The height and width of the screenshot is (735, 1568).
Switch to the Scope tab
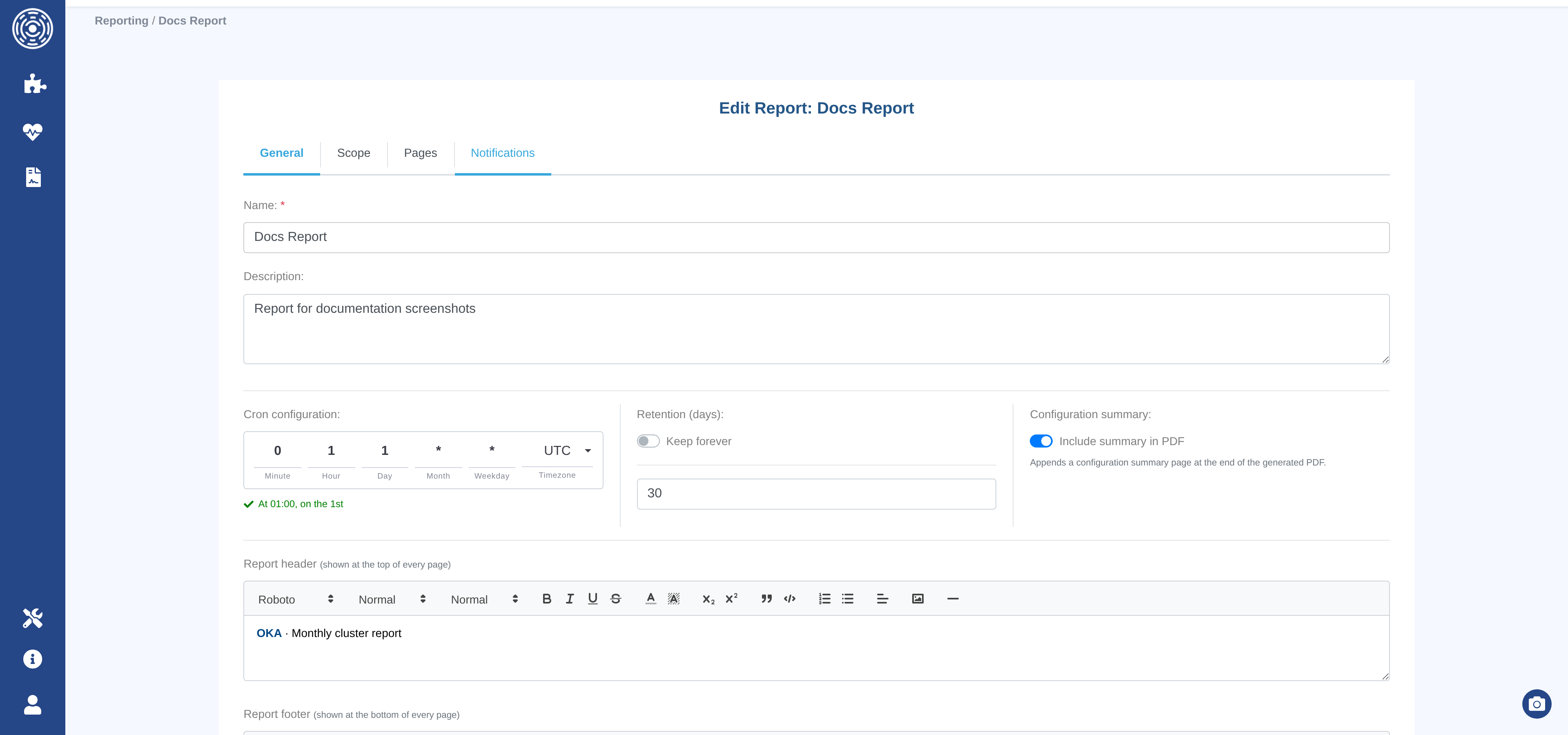click(x=354, y=153)
